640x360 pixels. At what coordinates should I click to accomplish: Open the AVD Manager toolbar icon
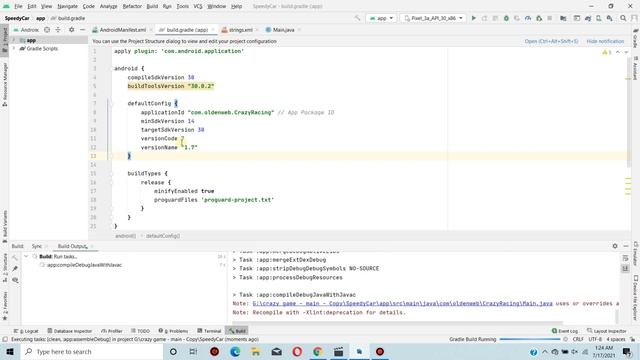click(x=598, y=18)
